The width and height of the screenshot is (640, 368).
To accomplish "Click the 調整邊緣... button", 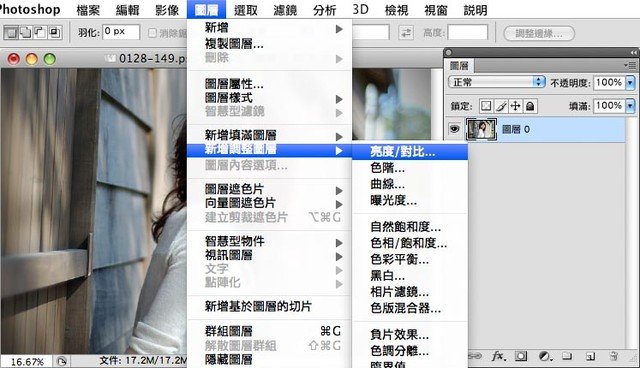I will 539,33.
